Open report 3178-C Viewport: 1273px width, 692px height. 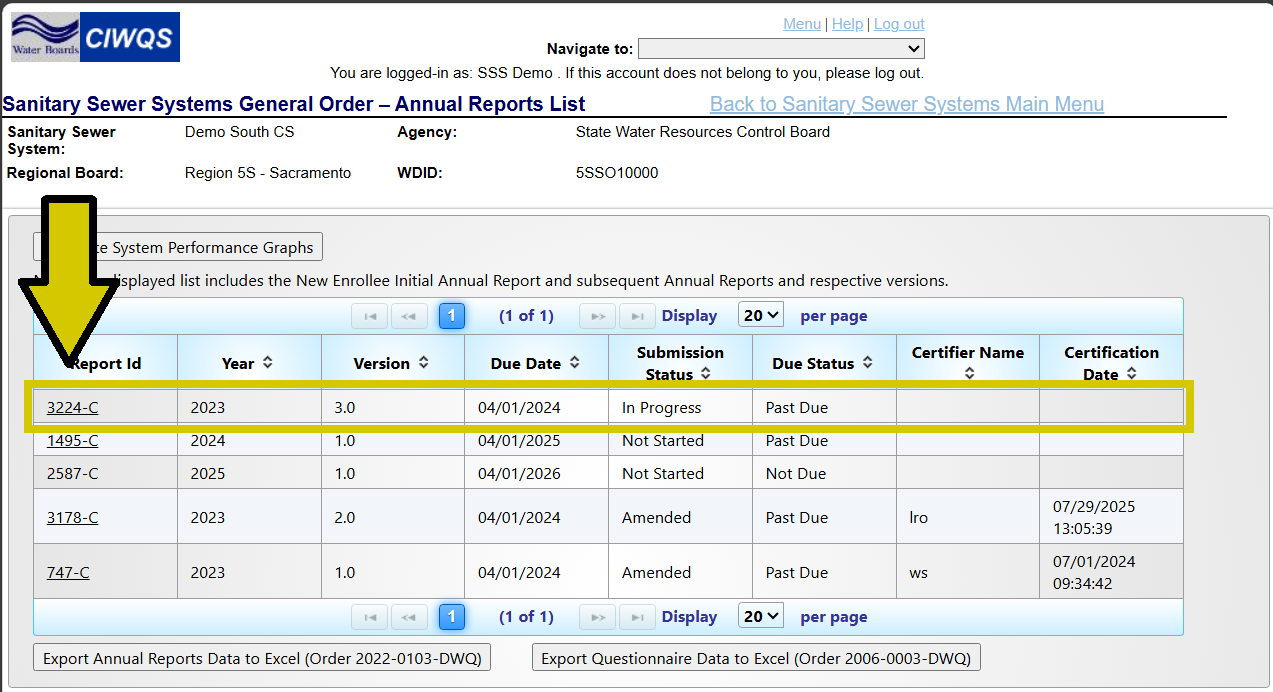tap(72, 517)
